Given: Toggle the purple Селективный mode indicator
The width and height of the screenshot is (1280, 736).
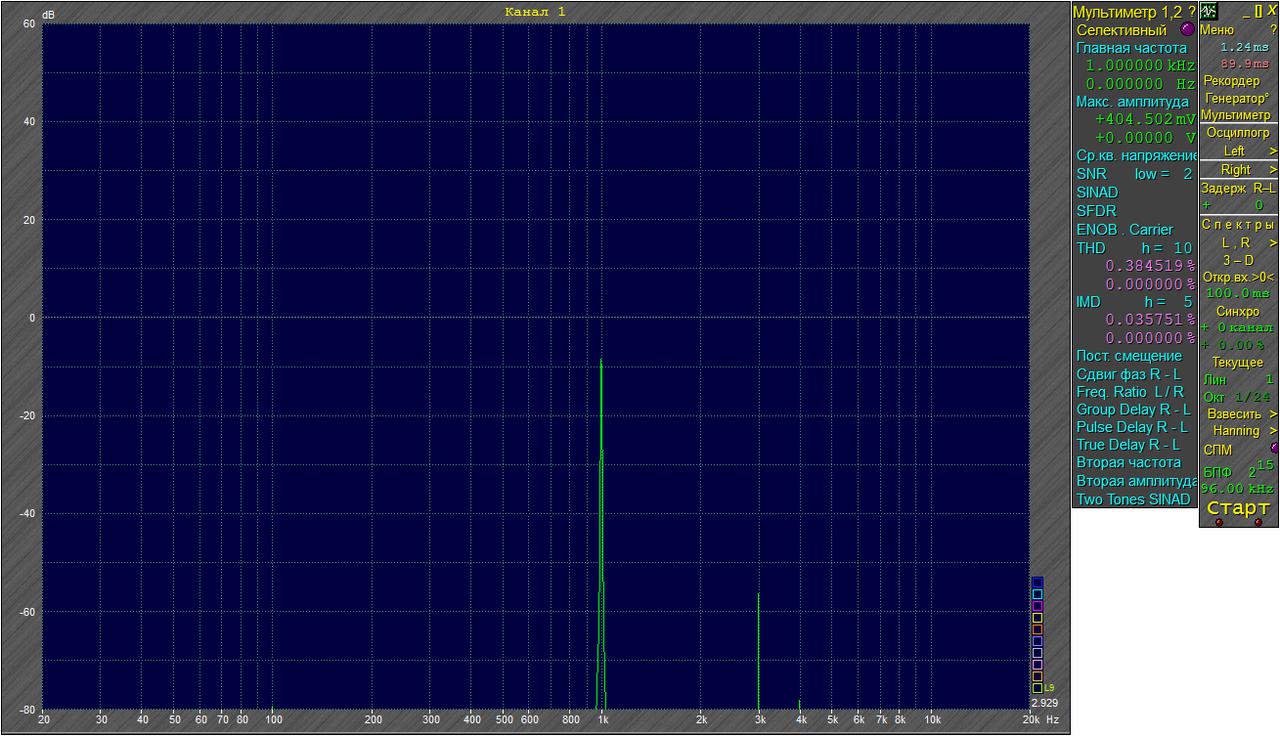Looking at the screenshot, I should (x=1187, y=29).
